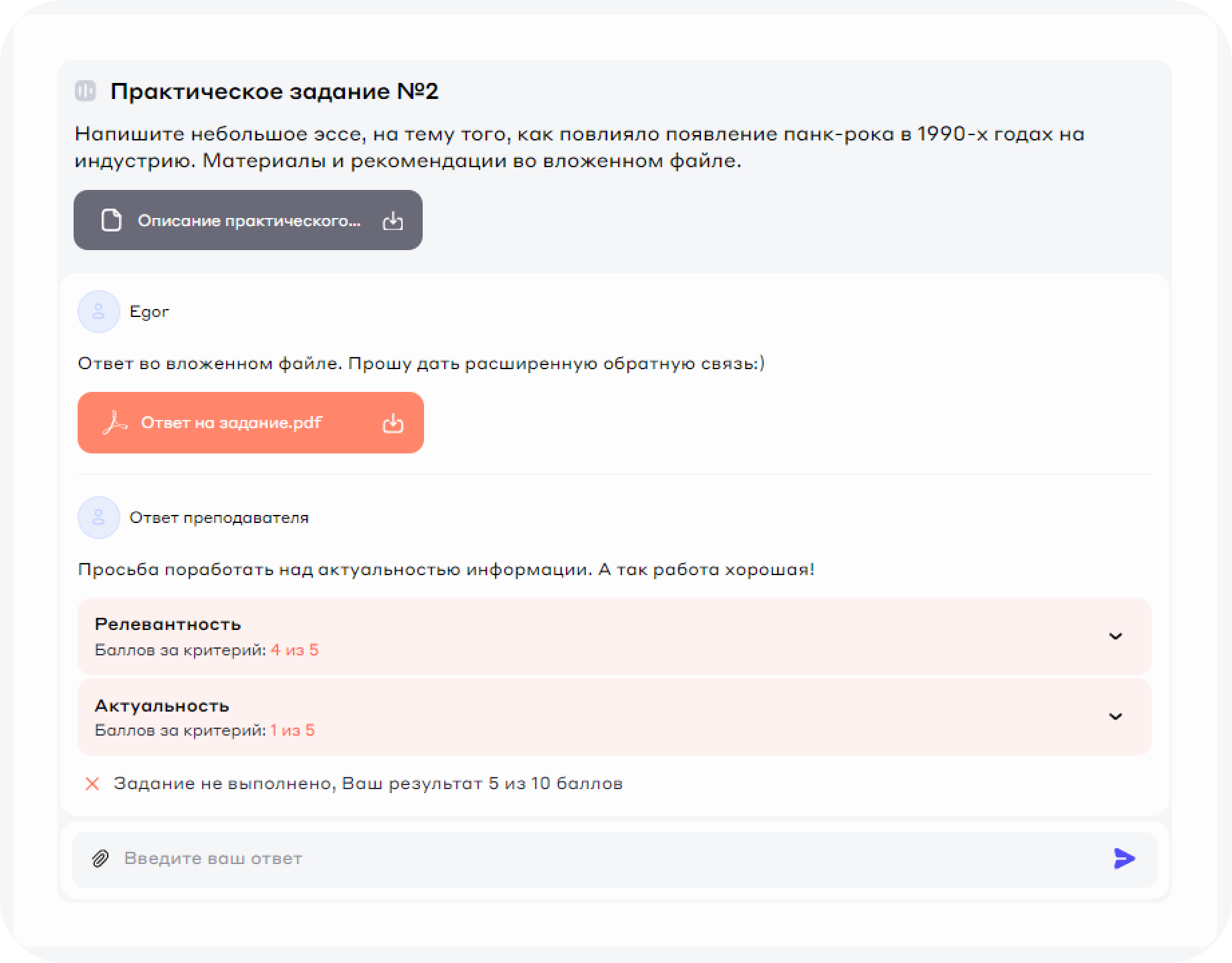Open the Ответ на задание.pdf file name
Screen dimensions: 1232x963
coord(231,423)
